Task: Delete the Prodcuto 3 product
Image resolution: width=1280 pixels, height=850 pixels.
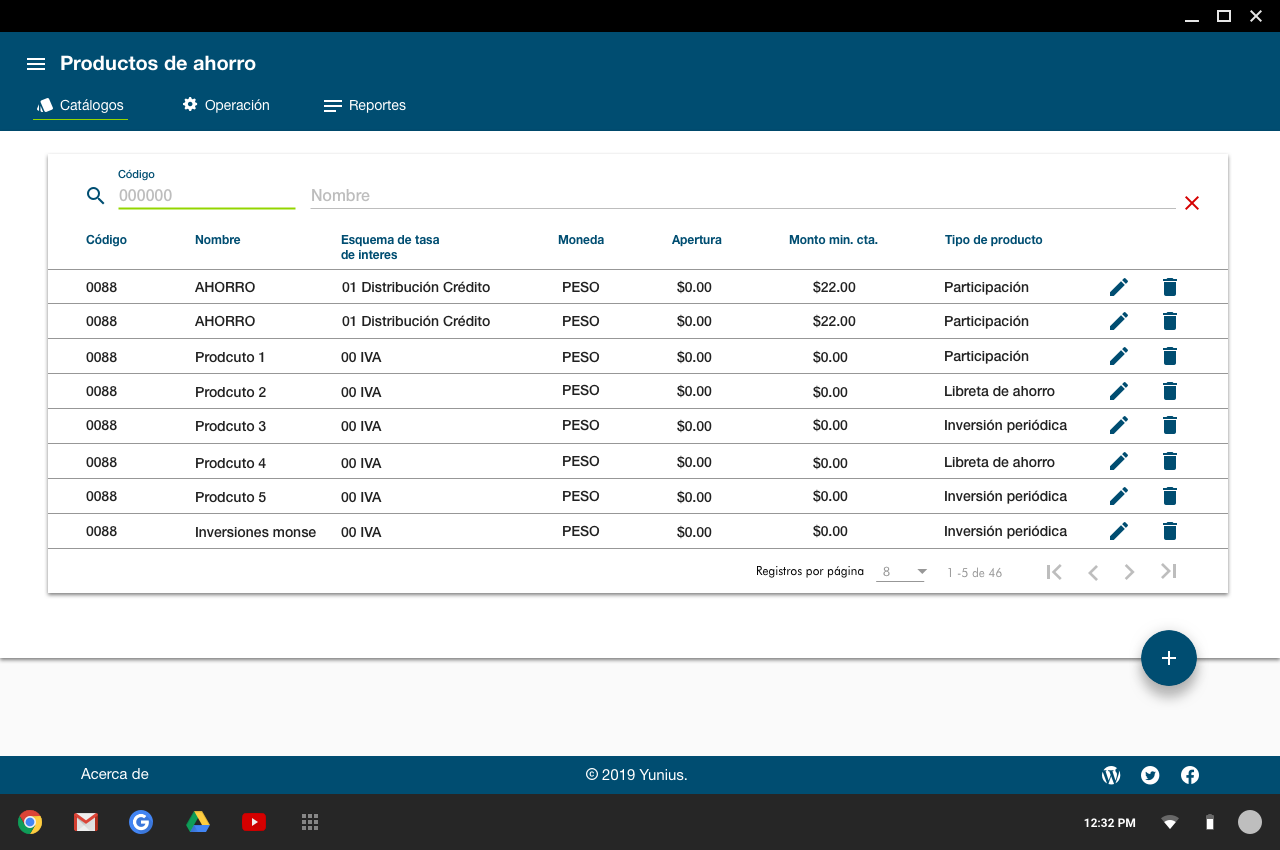Action: pyautogui.click(x=1170, y=425)
